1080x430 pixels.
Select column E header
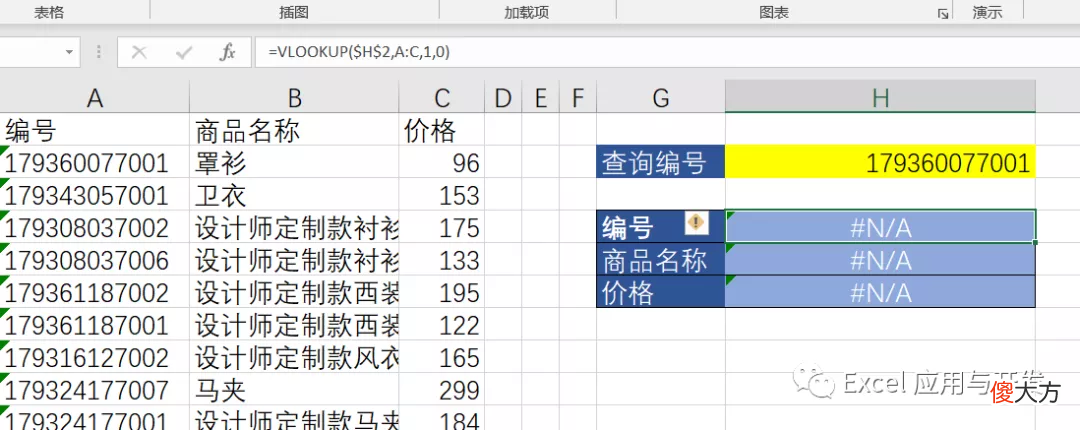click(540, 99)
